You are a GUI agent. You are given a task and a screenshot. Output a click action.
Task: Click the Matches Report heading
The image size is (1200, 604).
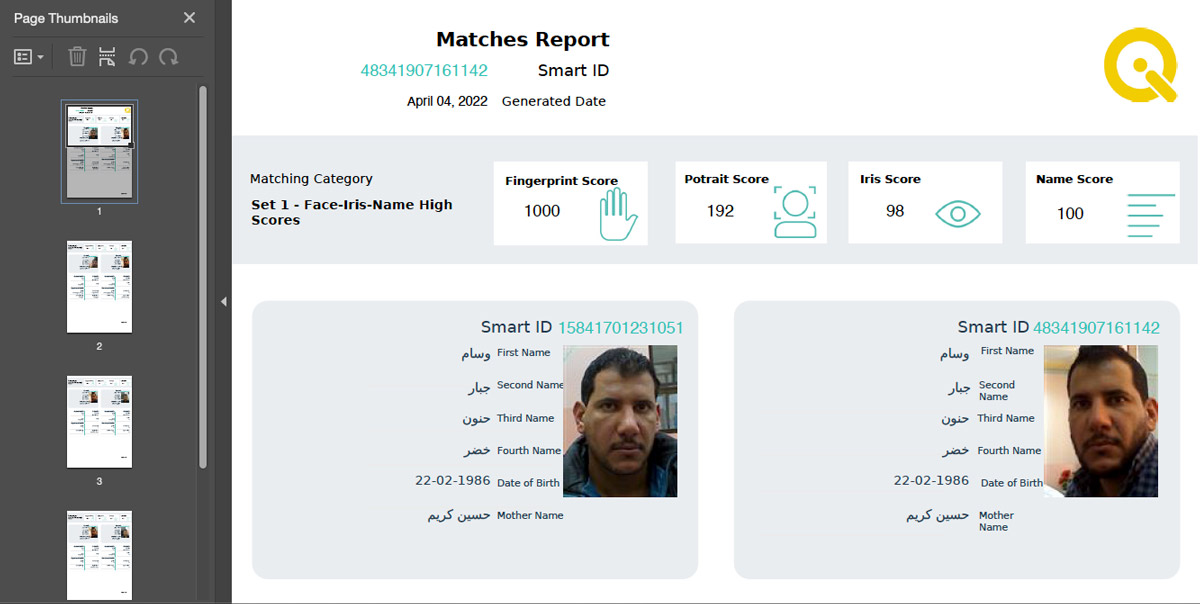(523, 40)
